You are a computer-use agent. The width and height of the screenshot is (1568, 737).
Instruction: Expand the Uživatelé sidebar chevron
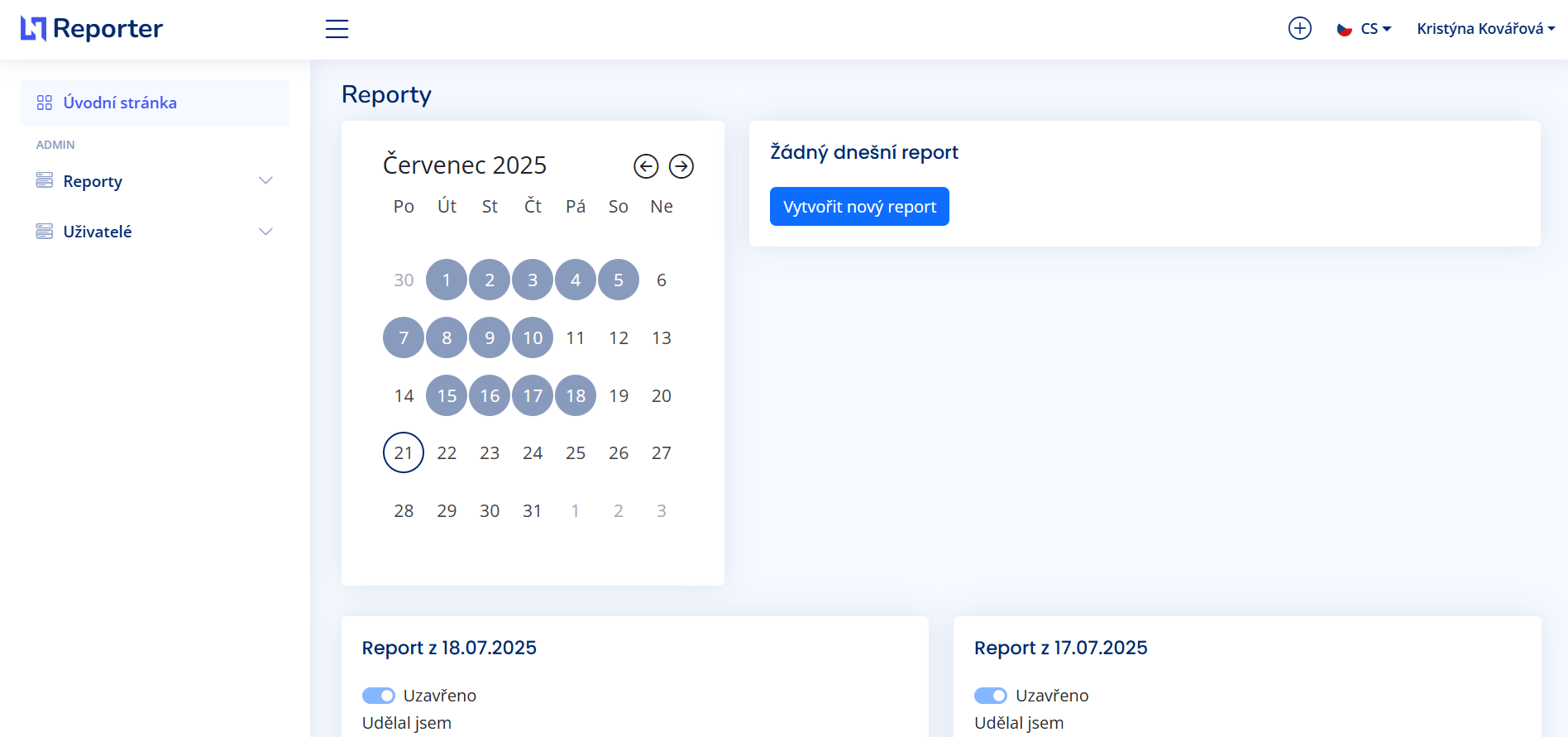pos(265,232)
